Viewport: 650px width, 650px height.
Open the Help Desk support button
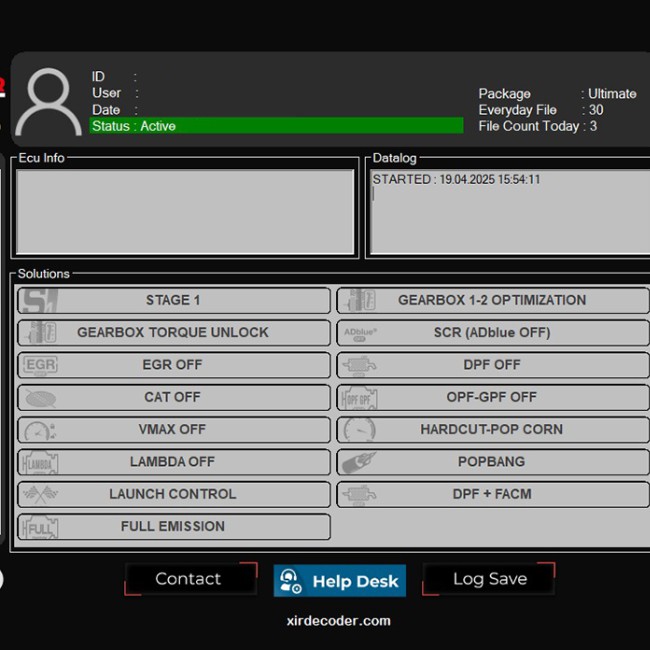point(340,581)
